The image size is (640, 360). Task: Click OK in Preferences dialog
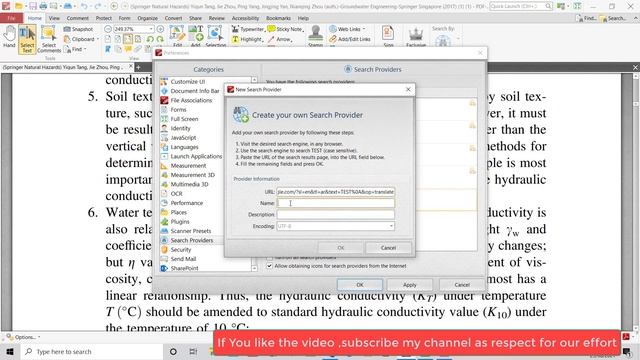[360, 285]
